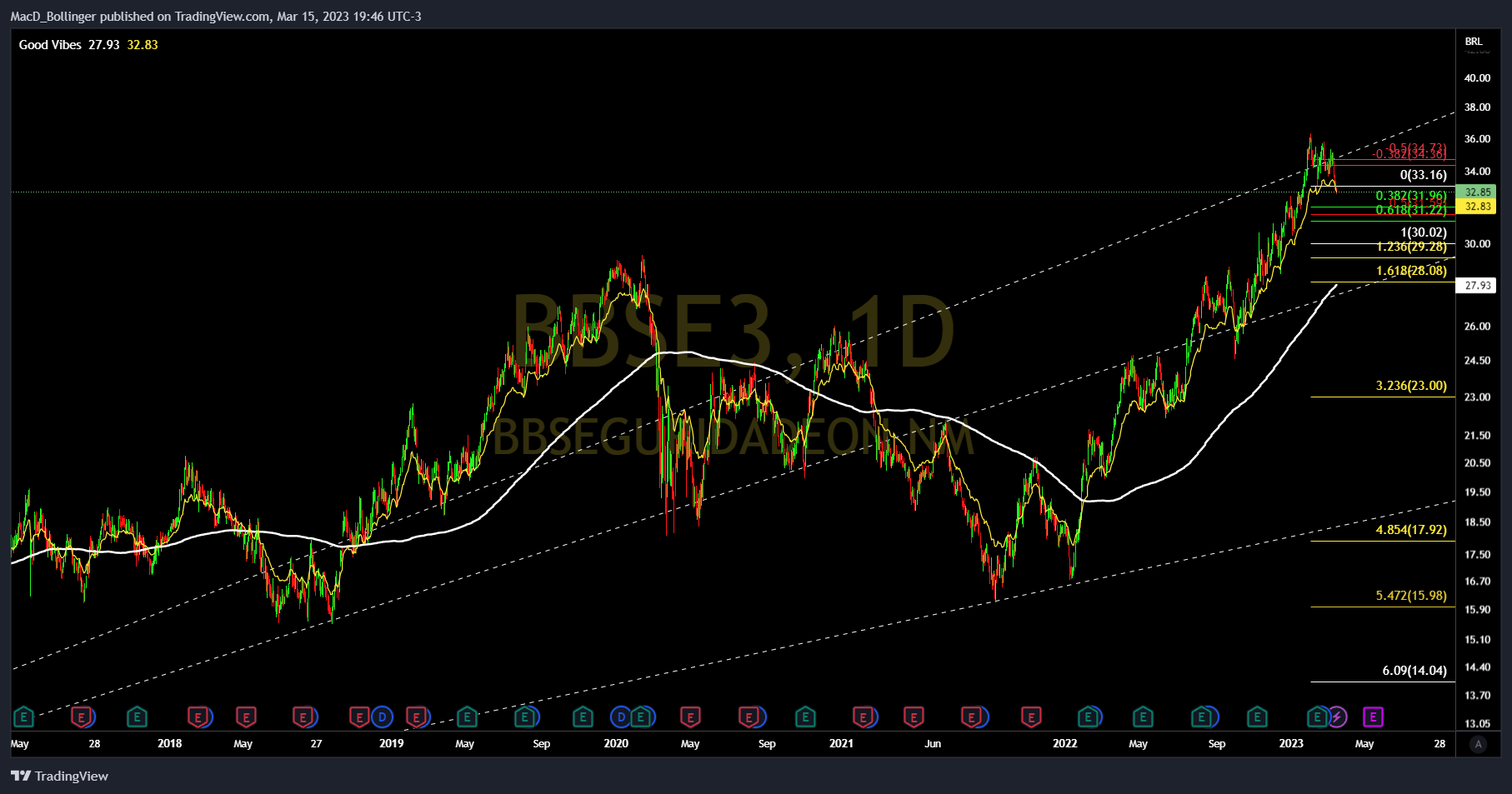
Task: Select the Good Vibes indicator legend
Action: (x=50, y=45)
